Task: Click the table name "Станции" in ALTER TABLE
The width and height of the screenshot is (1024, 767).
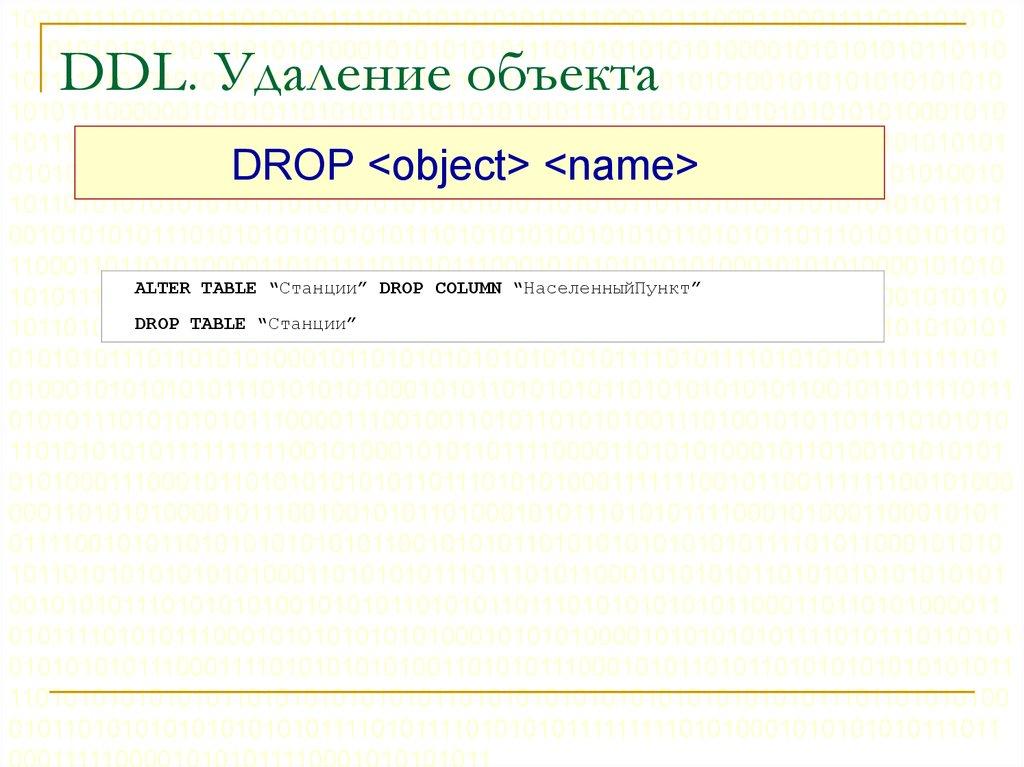Action: point(317,288)
